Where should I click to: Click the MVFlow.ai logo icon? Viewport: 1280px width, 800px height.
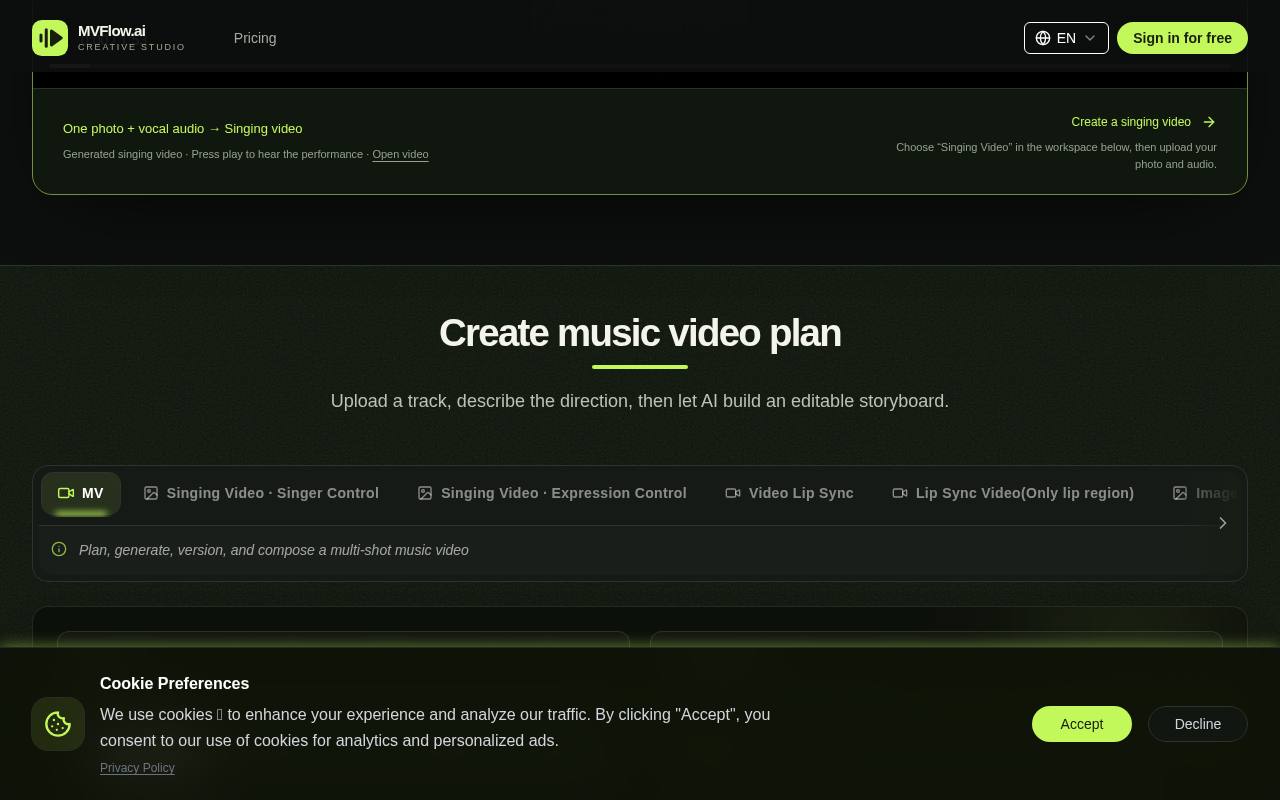pos(50,38)
